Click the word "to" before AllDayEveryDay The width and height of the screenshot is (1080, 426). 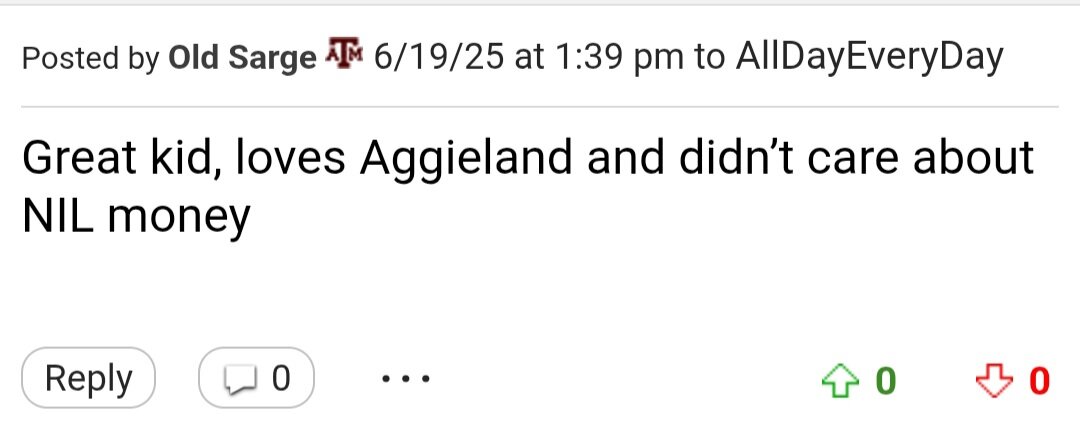tap(709, 59)
